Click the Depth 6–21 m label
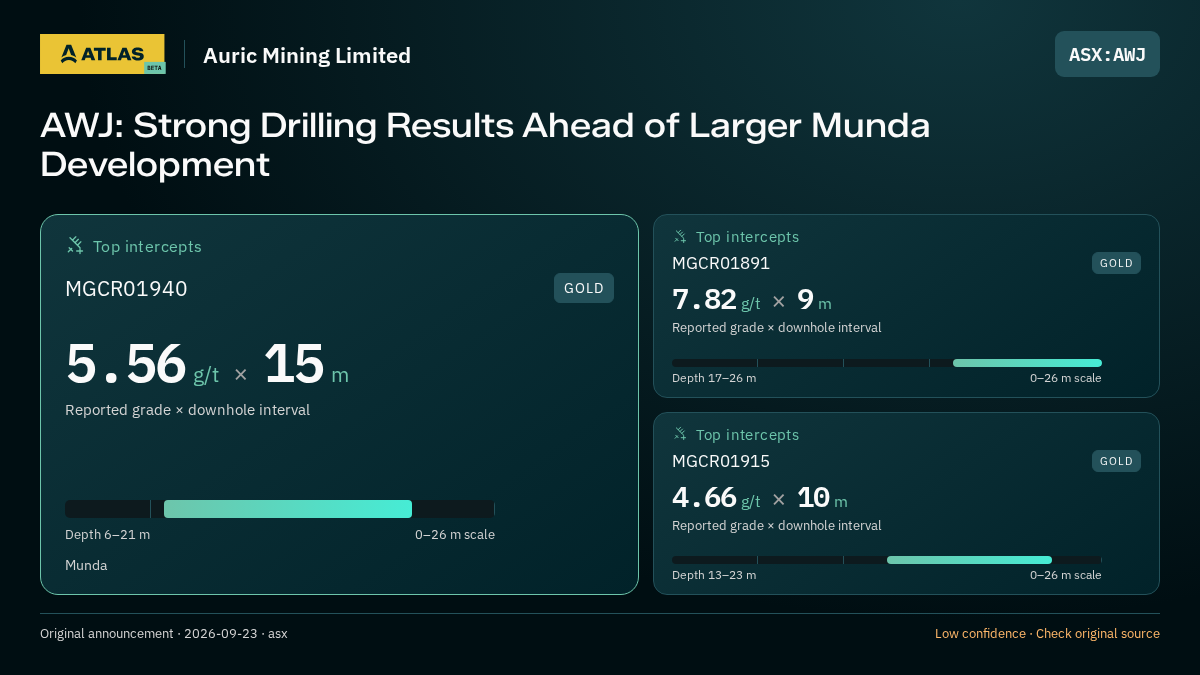Viewport: 1200px width, 675px height. [x=107, y=534]
